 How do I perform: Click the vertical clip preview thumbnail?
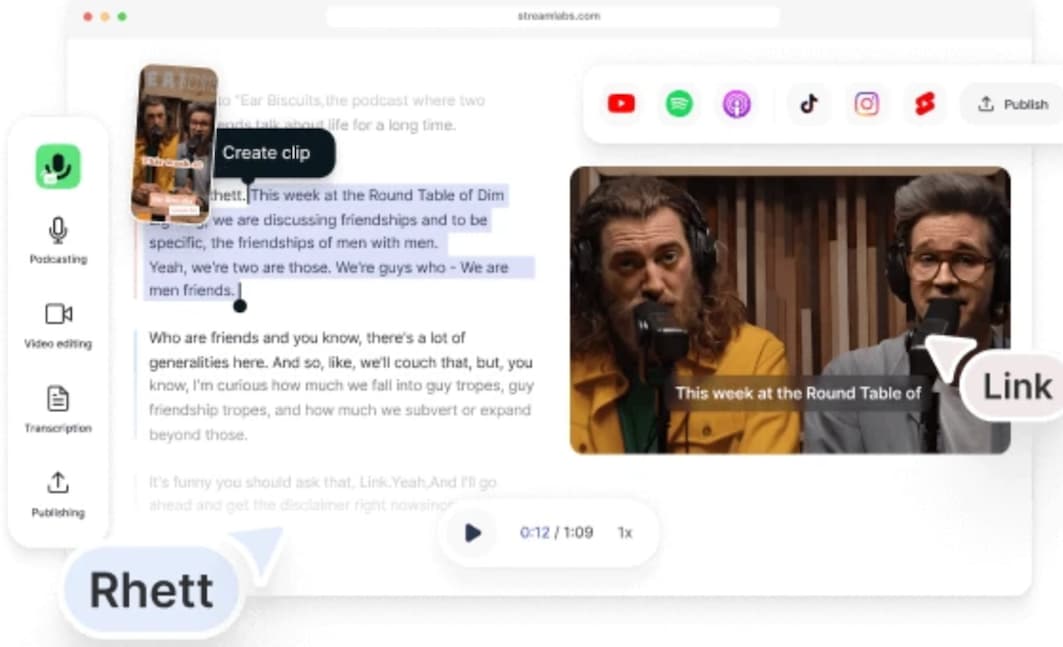click(x=175, y=140)
